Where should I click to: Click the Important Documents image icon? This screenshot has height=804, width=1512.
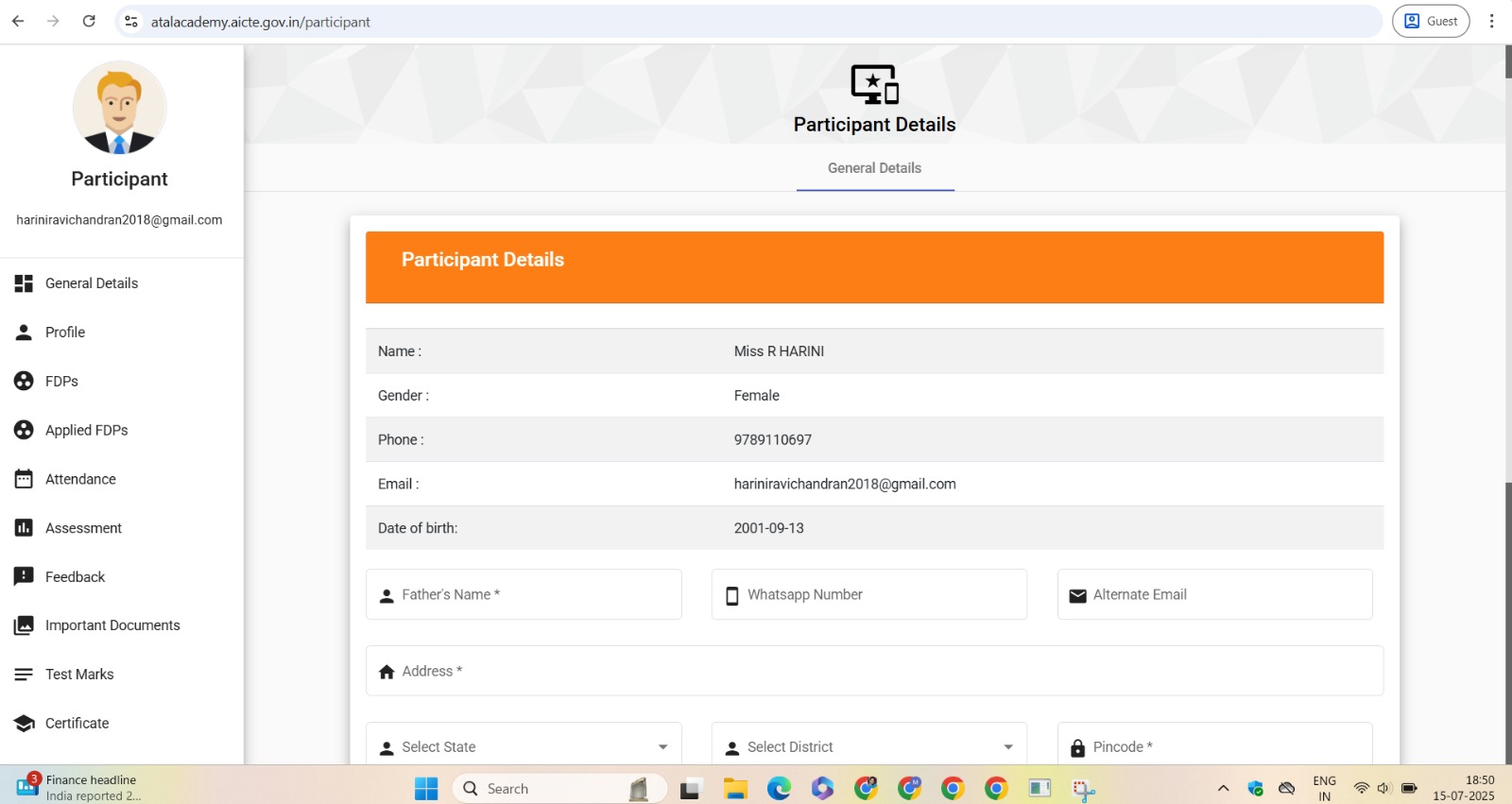(24, 625)
